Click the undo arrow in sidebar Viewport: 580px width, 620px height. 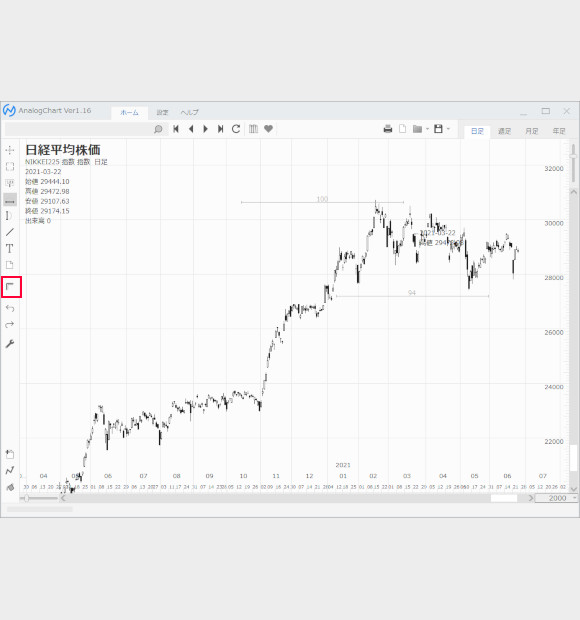(x=9, y=308)
